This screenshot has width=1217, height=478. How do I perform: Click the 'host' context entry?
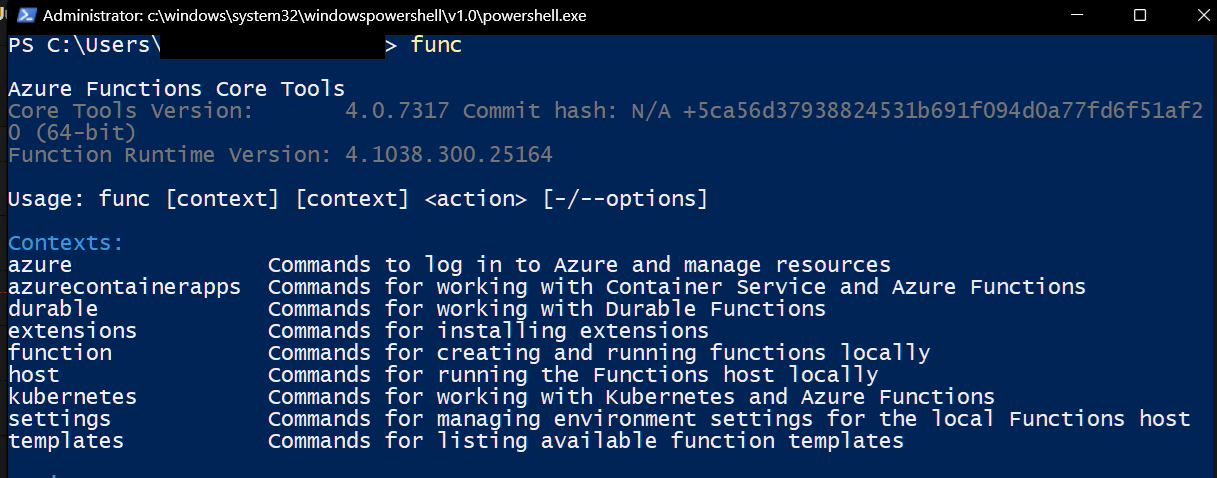[34, 375]
